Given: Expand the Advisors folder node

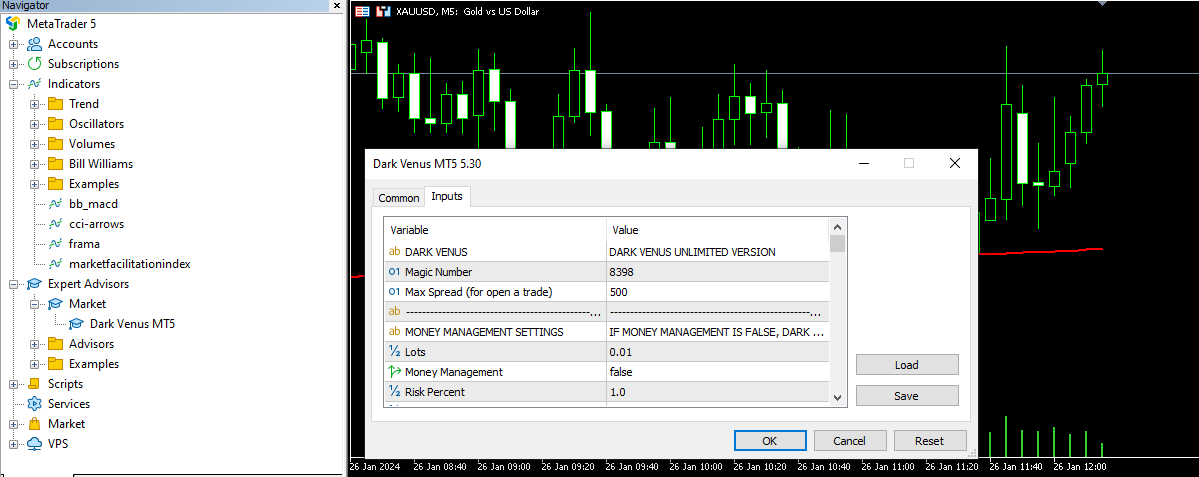Looking at the screenshot, I should 34,344.
